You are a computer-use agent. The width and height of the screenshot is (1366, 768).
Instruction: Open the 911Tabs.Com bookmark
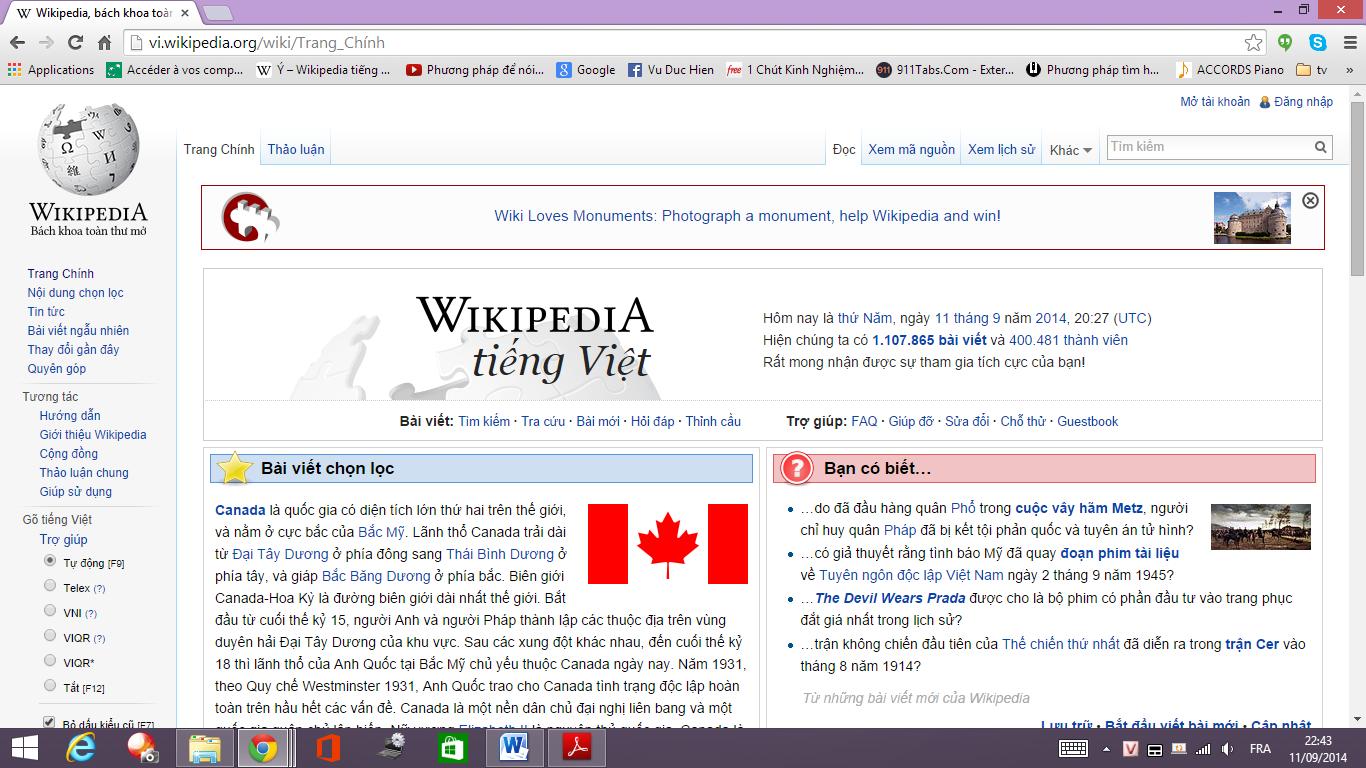pos(945,70)
